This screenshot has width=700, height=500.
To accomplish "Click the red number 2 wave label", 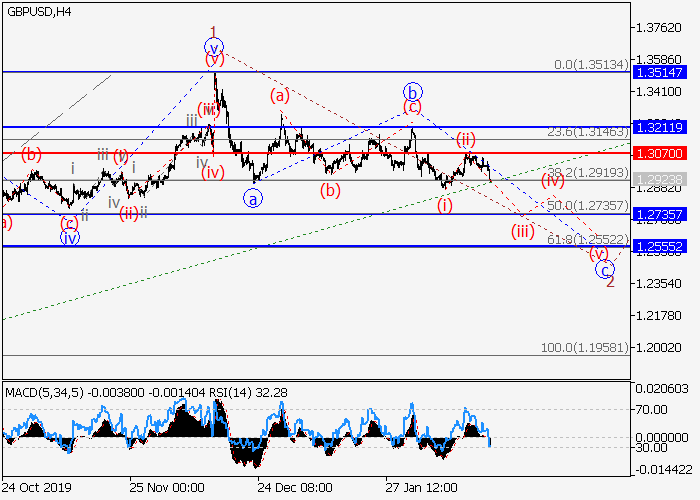I will (x=610, y=282).
